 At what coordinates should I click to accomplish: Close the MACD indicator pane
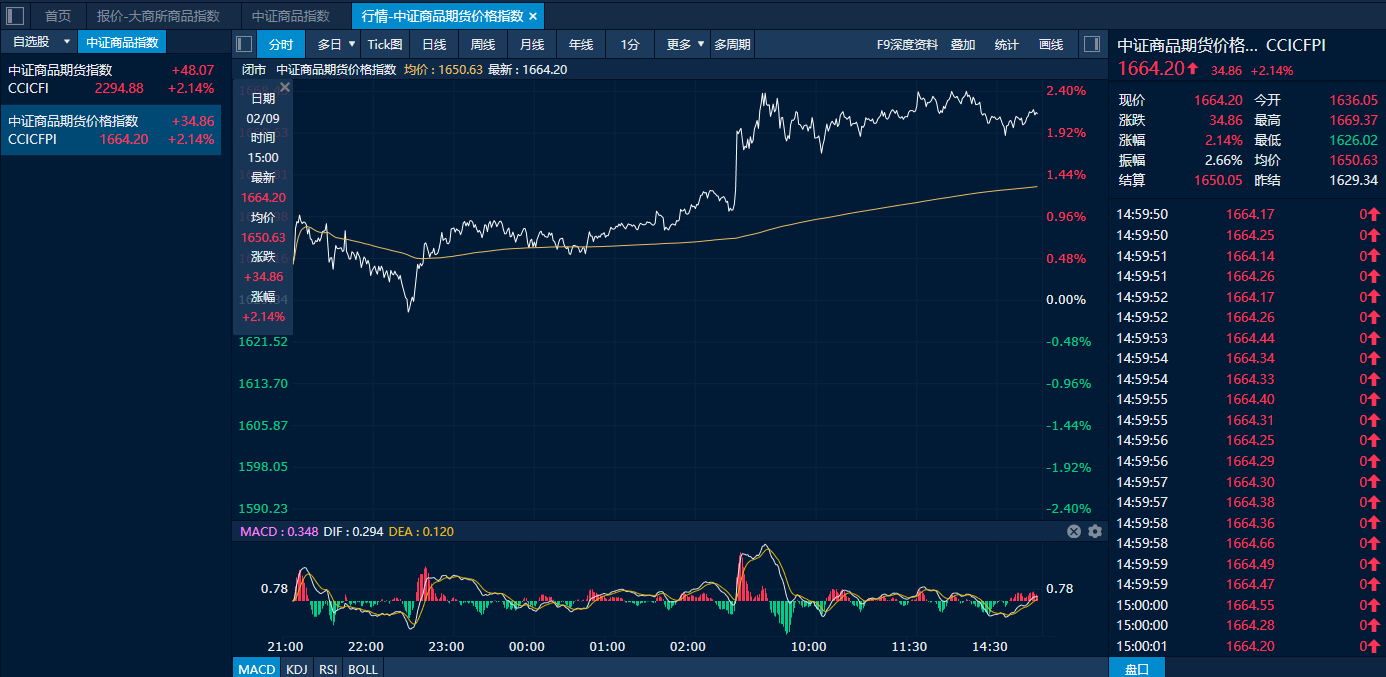pyautogui.click(x=1074, y=531)
